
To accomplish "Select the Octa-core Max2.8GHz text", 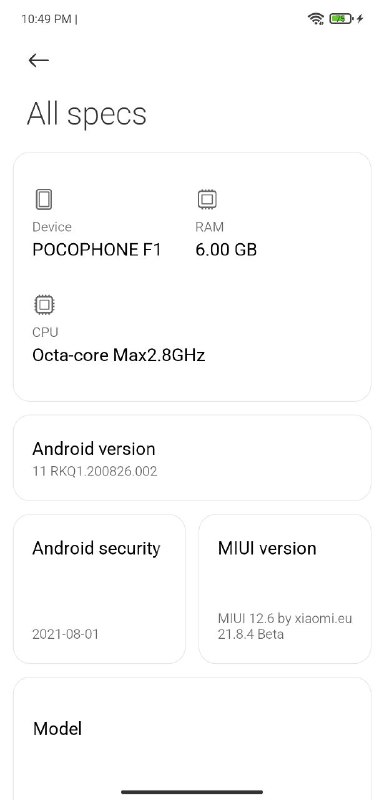I will (118, 355).
